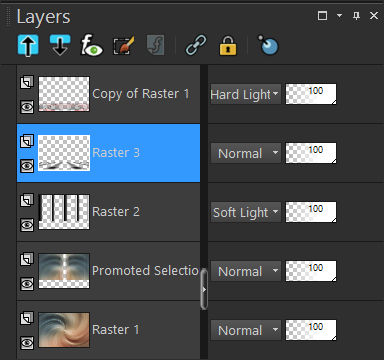Click the blue highlight orb icon
The image size is (384, 360).
[x=268, y=45]
